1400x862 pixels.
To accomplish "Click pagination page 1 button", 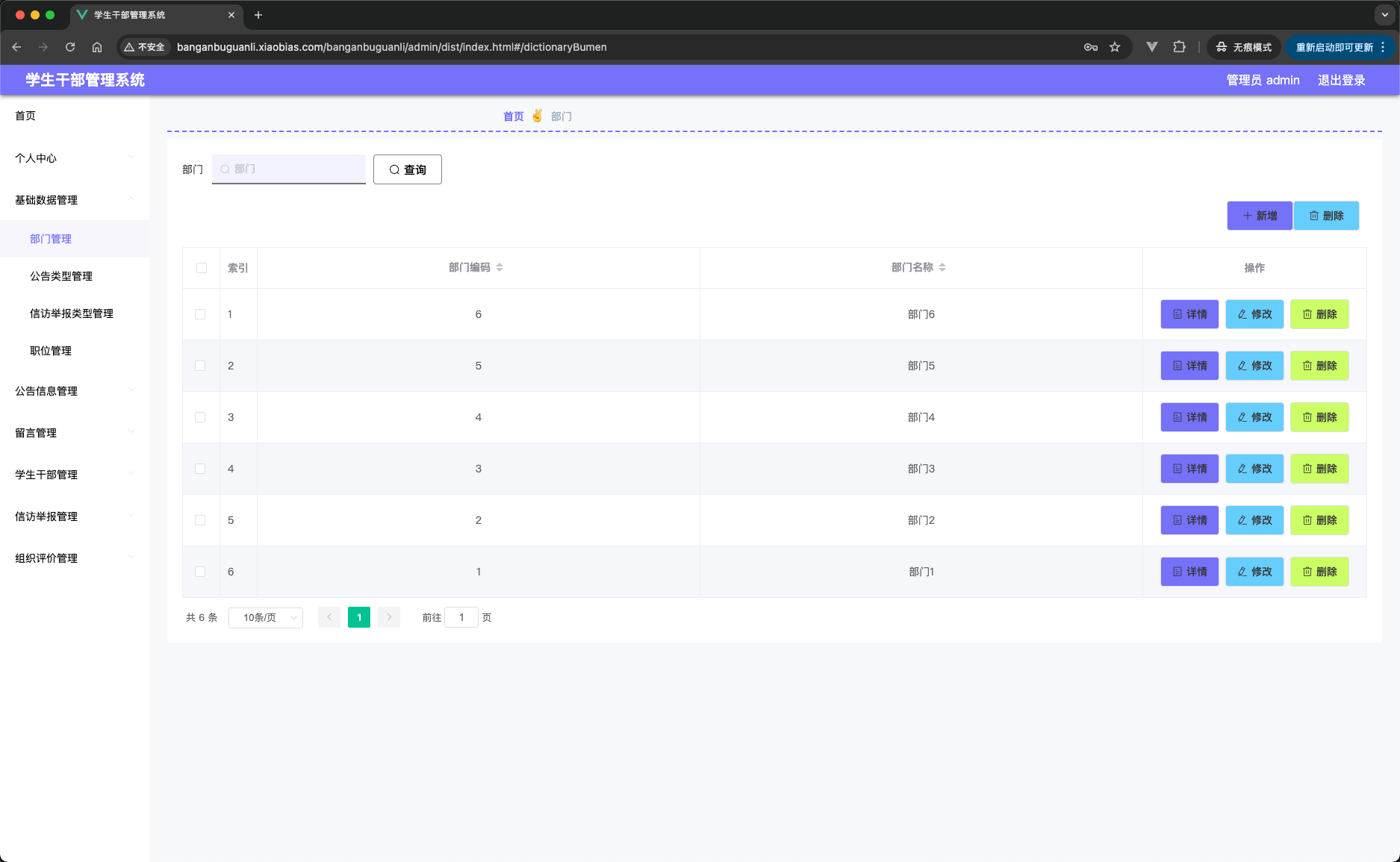I will [359, 617].
